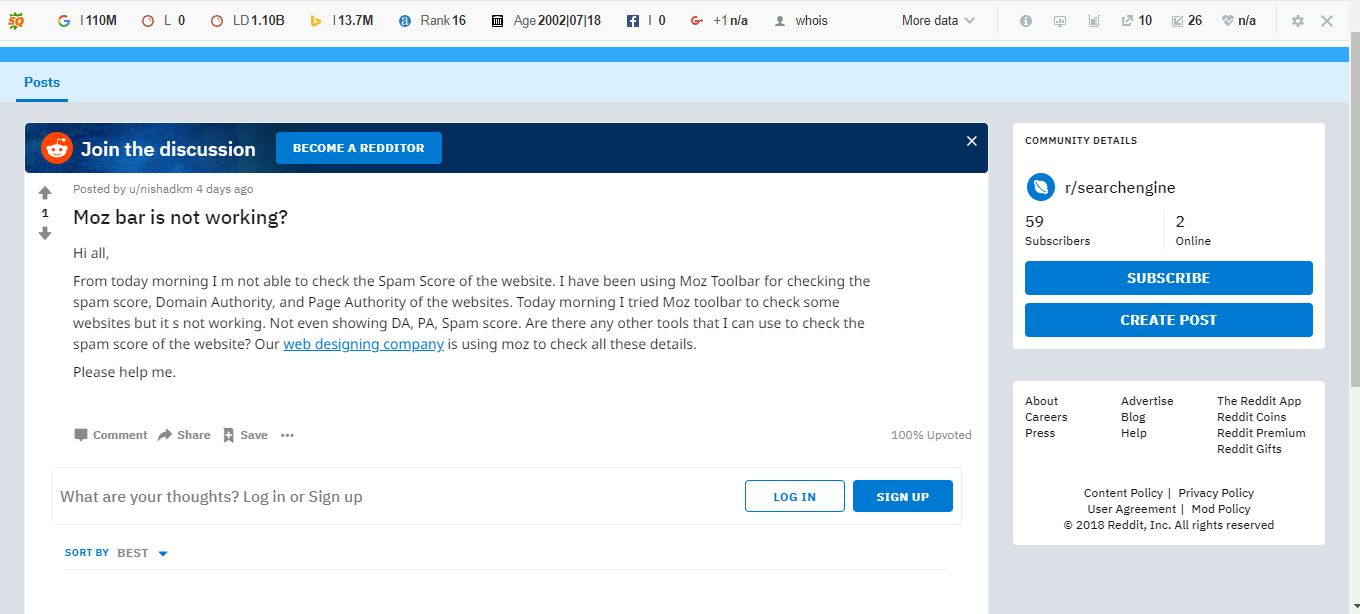The width and height of the screenshot is (1360, 614).
Task: Click r/searchengine community icon
Action: (1040, 187)
